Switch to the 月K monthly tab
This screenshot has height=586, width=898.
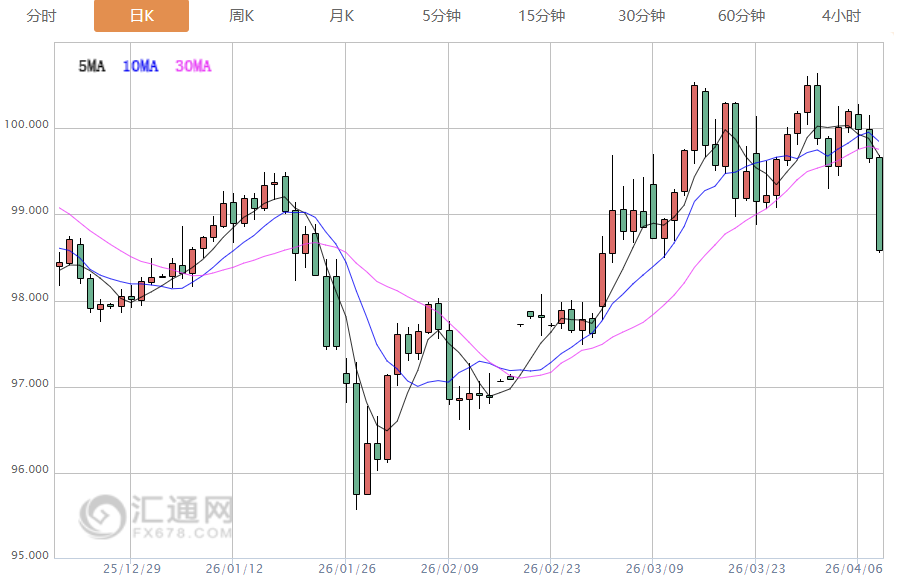coord(341,16)
